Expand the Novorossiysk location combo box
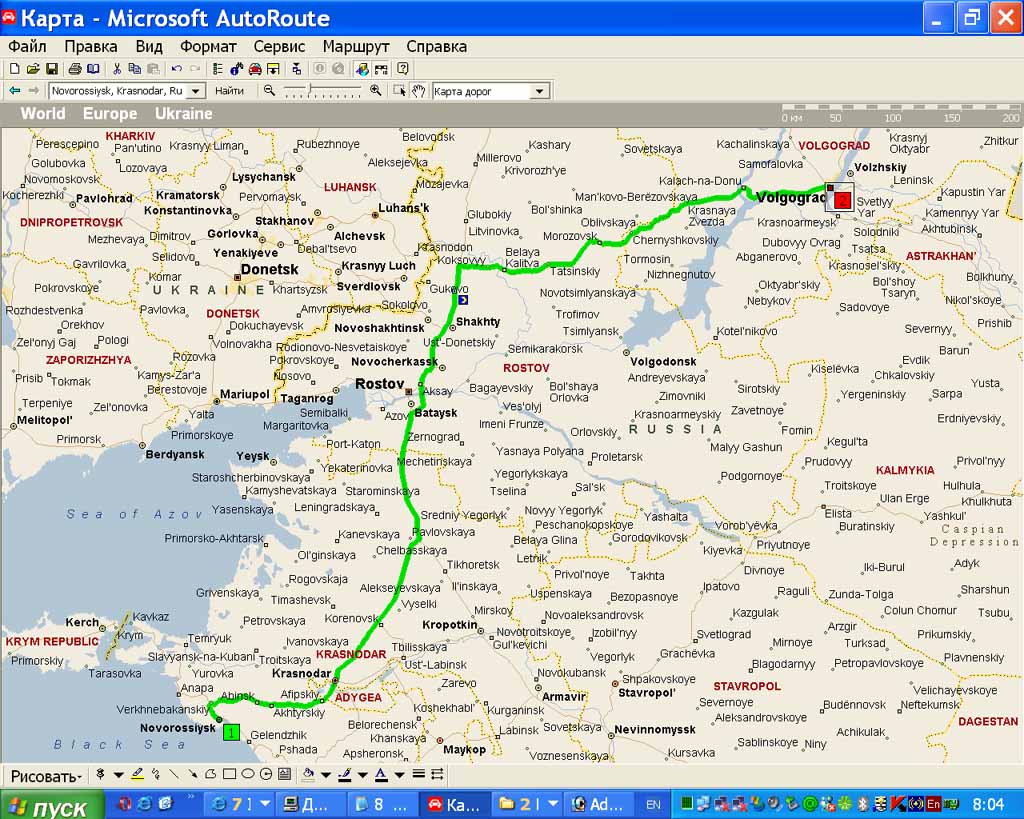1024x819 pixels. click(196, 91)
